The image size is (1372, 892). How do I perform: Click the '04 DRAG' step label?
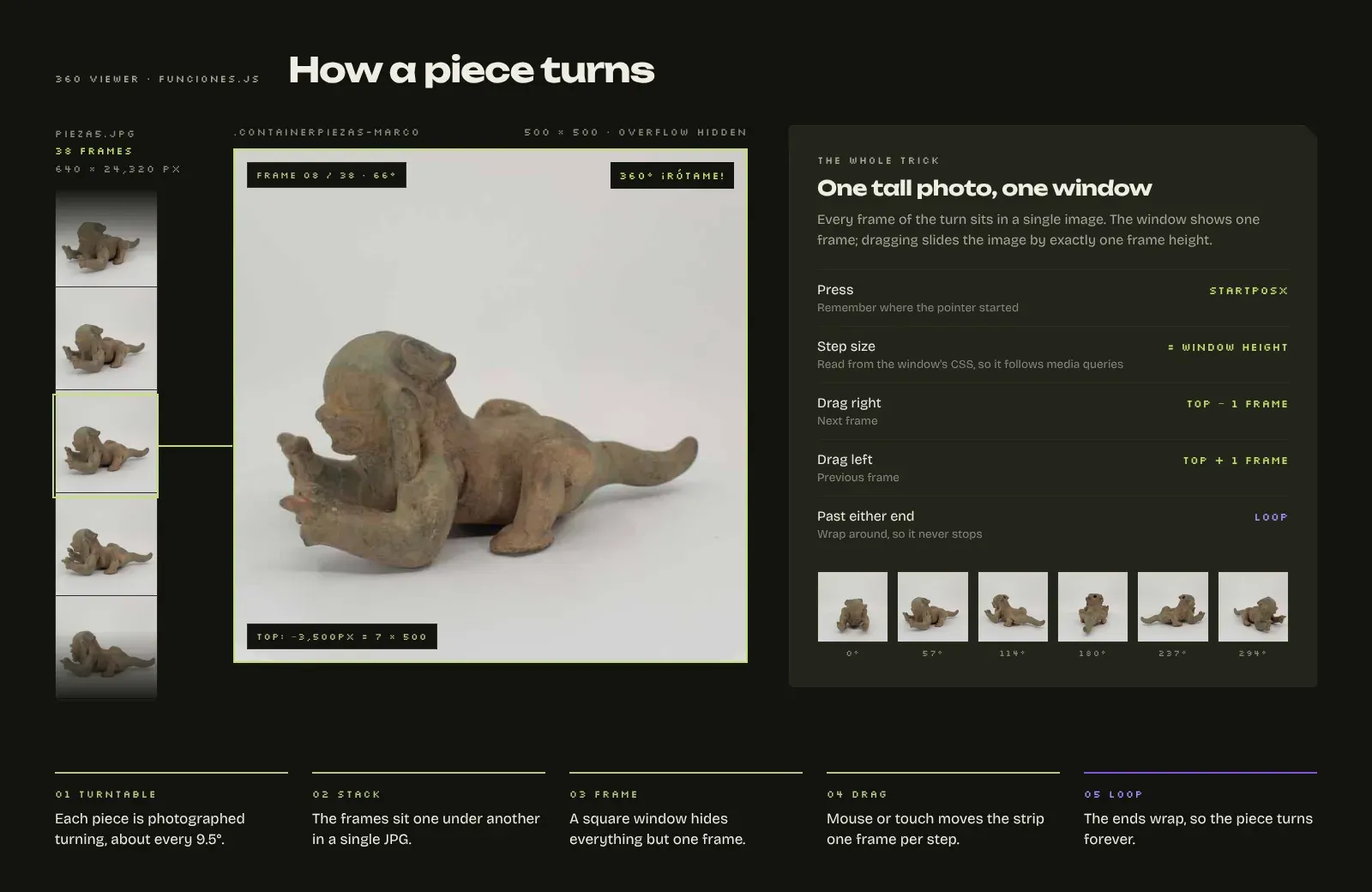click(x=857, y=794)
